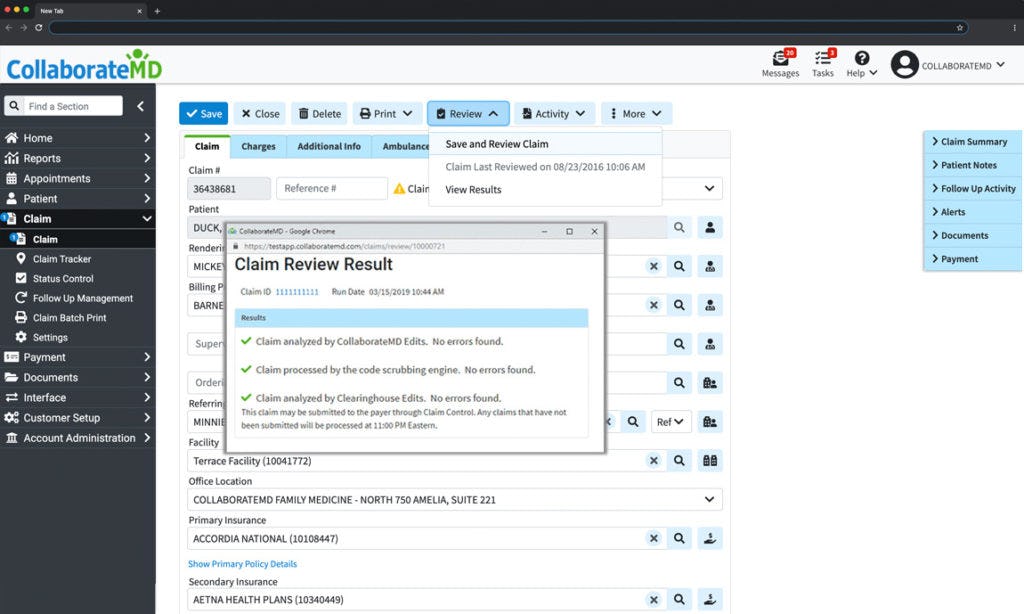Click the Reference # input field
This screenshot has height=614, width=1024.
pyautogui.click(x=332, y=189)
